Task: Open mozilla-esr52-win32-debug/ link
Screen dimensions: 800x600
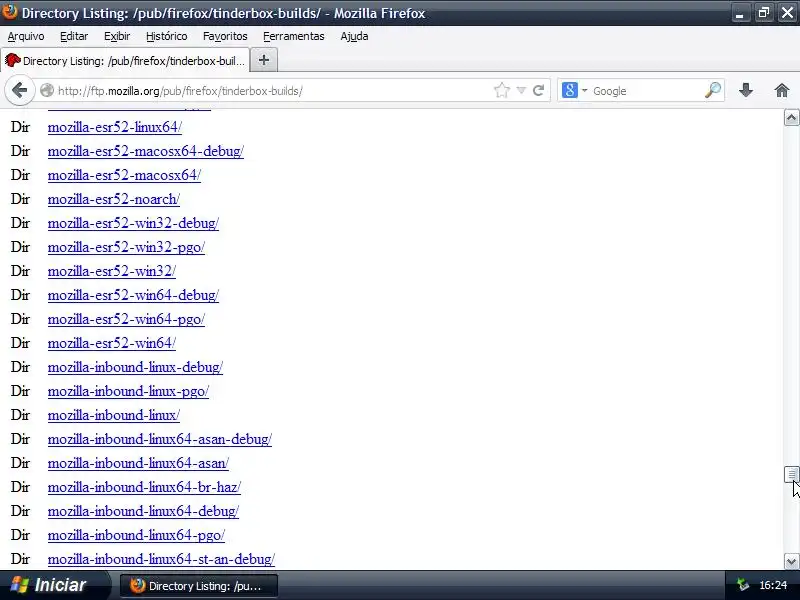Action: 133,223
